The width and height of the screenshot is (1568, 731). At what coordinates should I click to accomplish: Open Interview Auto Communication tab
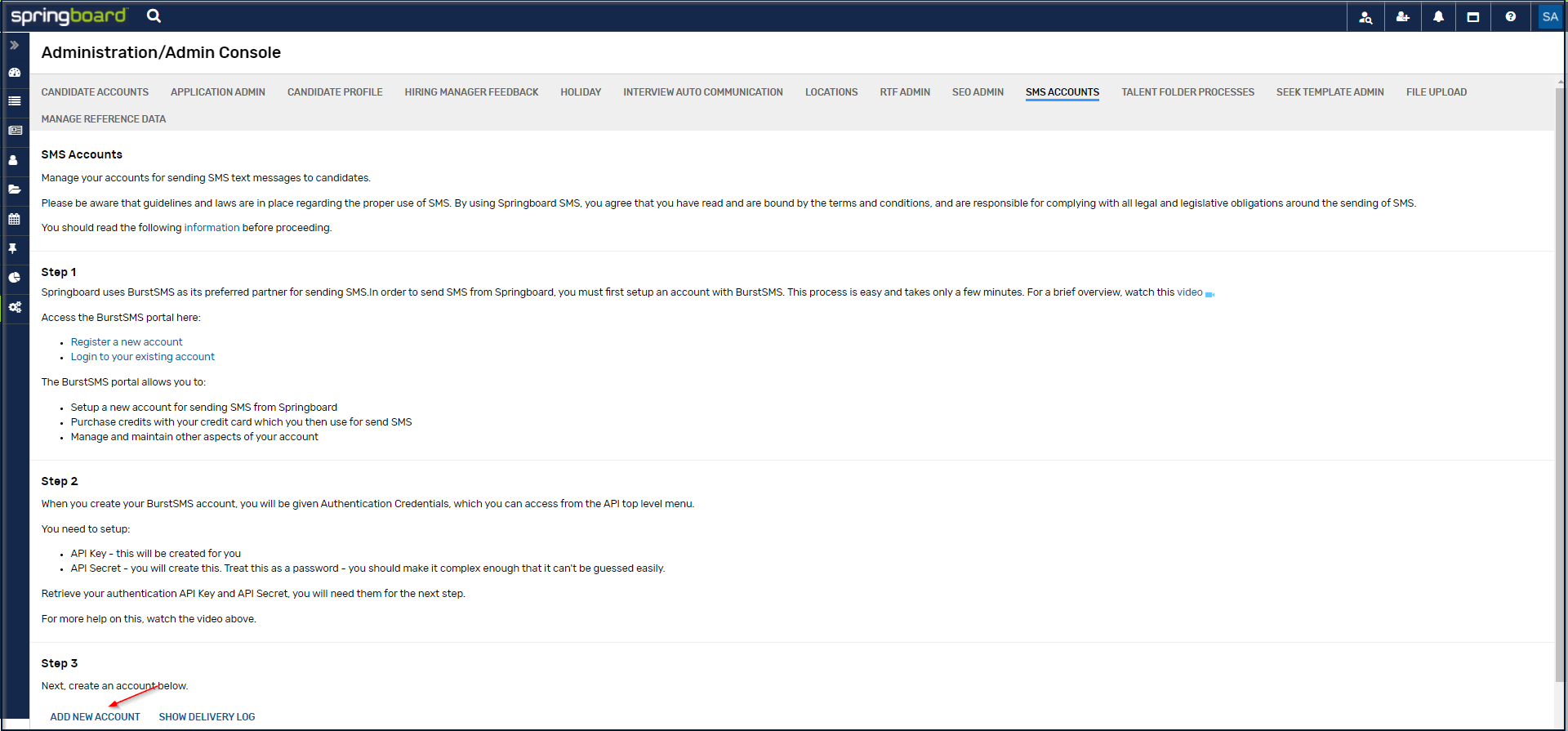(703, 92)
